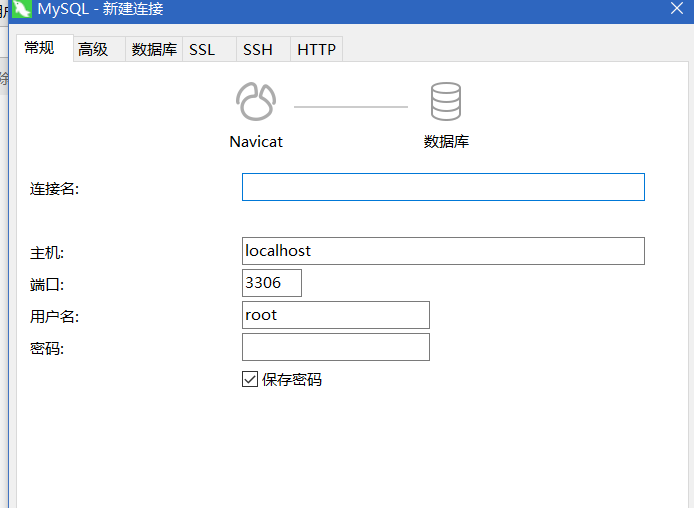Click the 连接名 input field

click(443, 187)
